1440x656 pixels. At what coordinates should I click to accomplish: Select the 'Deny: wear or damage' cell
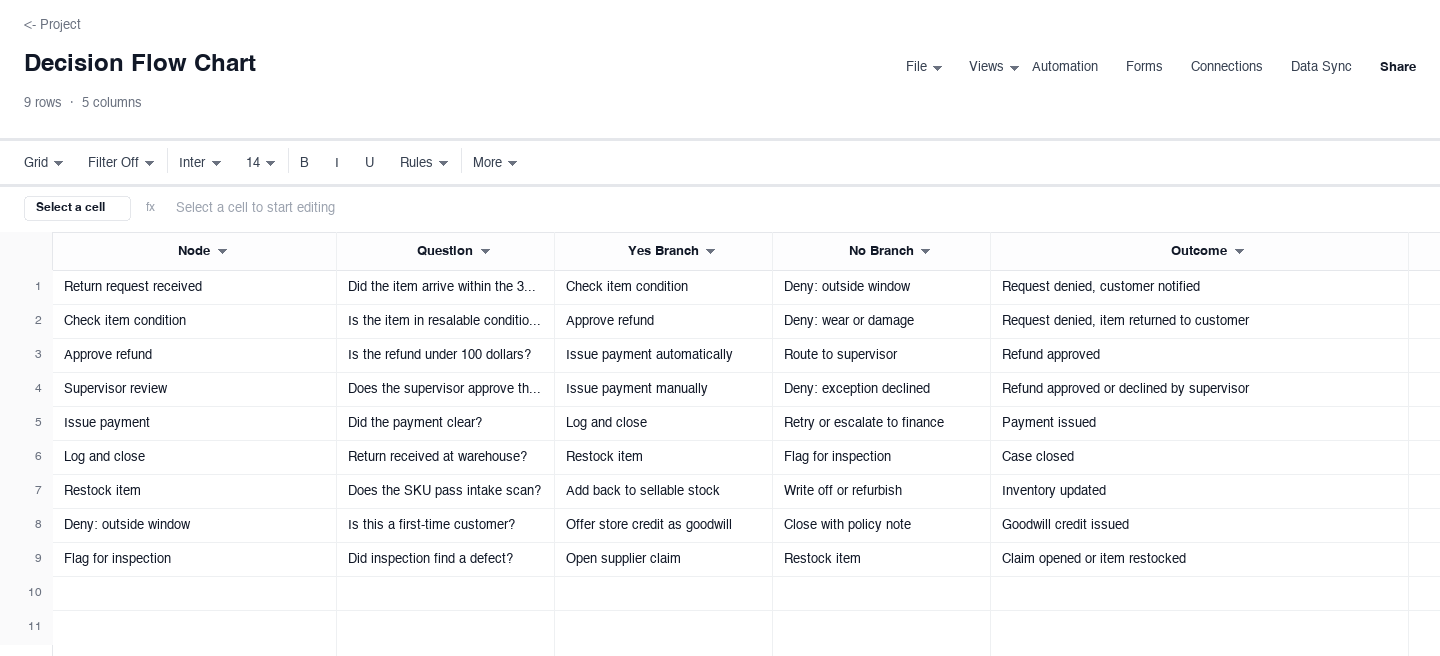pyautogui.click(x=881, y=321)
